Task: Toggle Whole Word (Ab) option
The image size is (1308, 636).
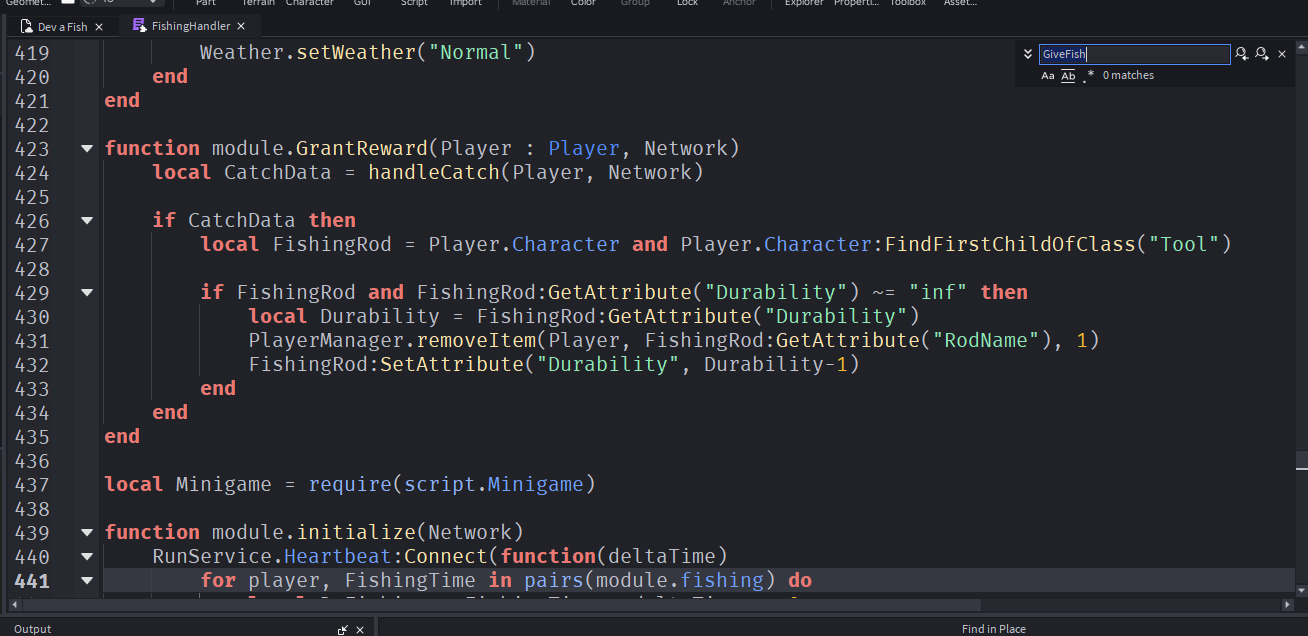Action: [x=1068, y=75]
